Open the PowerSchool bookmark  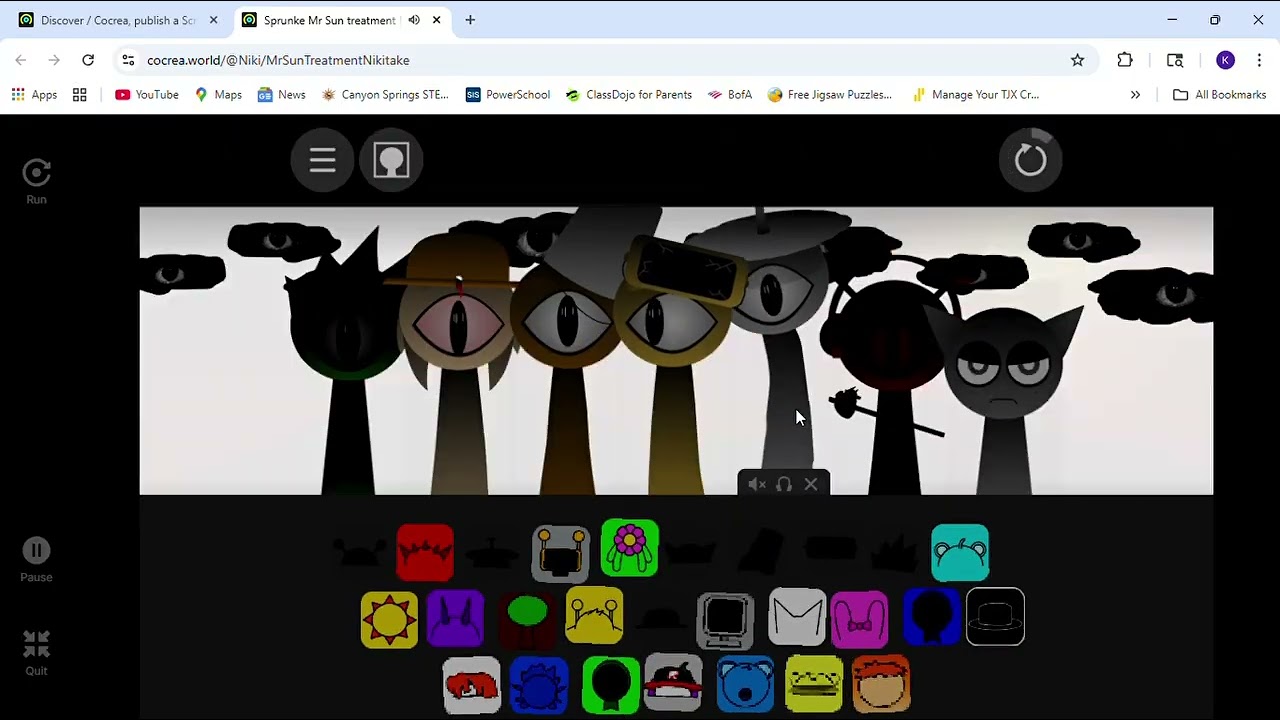point(508,94)
